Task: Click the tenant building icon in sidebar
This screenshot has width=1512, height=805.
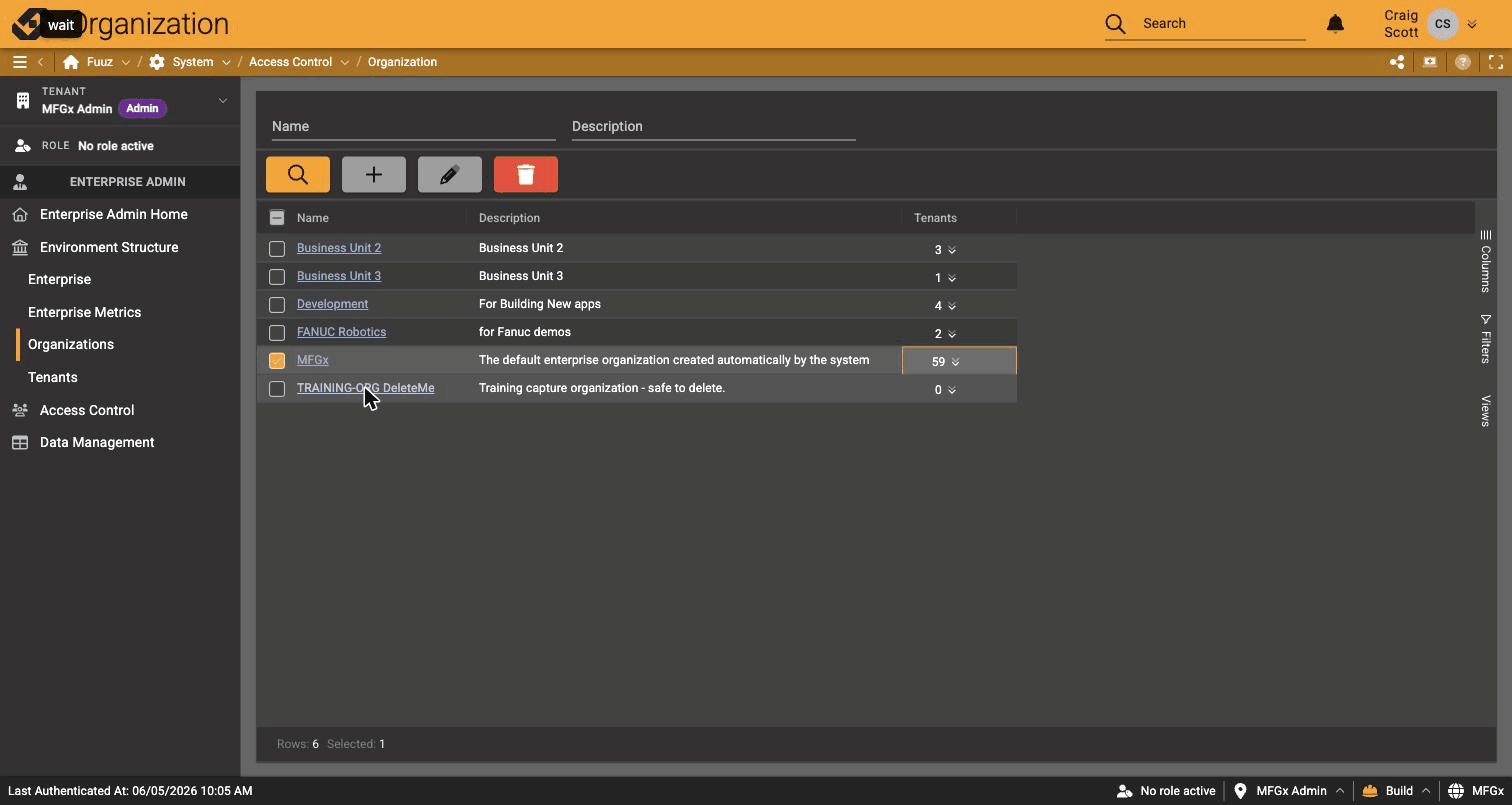Action: point(23,101)
